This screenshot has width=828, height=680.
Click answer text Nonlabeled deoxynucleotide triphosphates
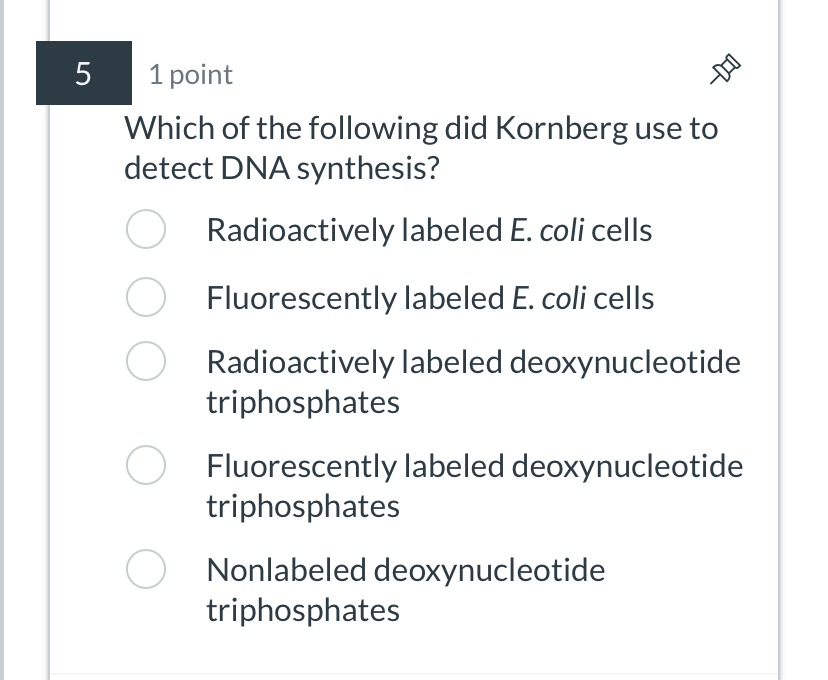pyautogui.click(x=405, y=589)
